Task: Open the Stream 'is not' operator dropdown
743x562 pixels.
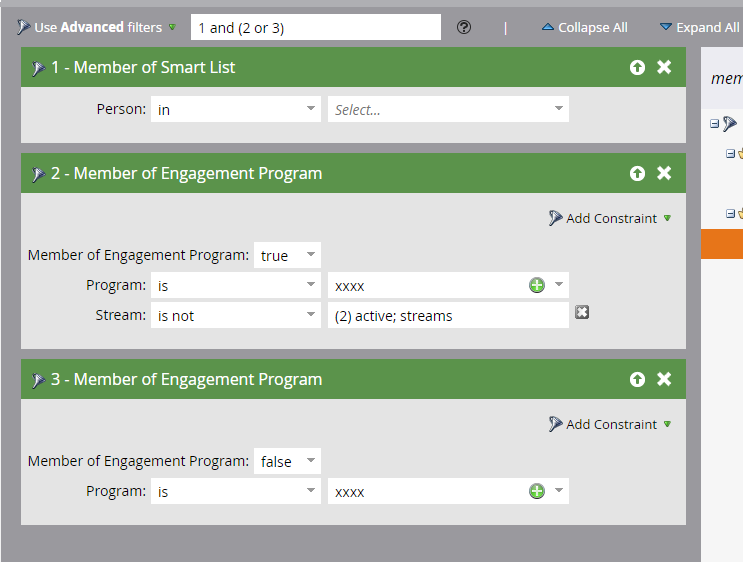Action: pyautogui.click(x=236, y=315)
